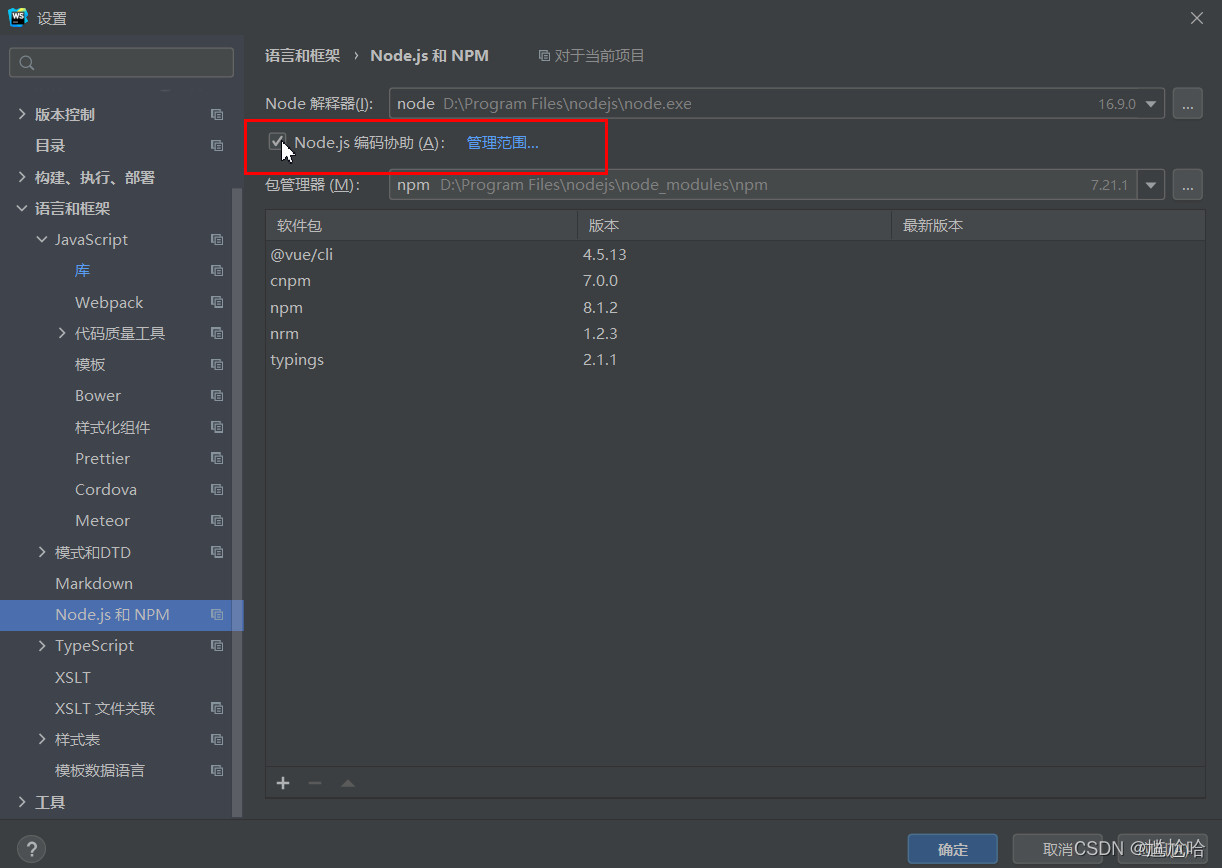Click project-level icon beside Node.js 和 NPM
This screenshot has width=1222, height=868.
[217, 615]
